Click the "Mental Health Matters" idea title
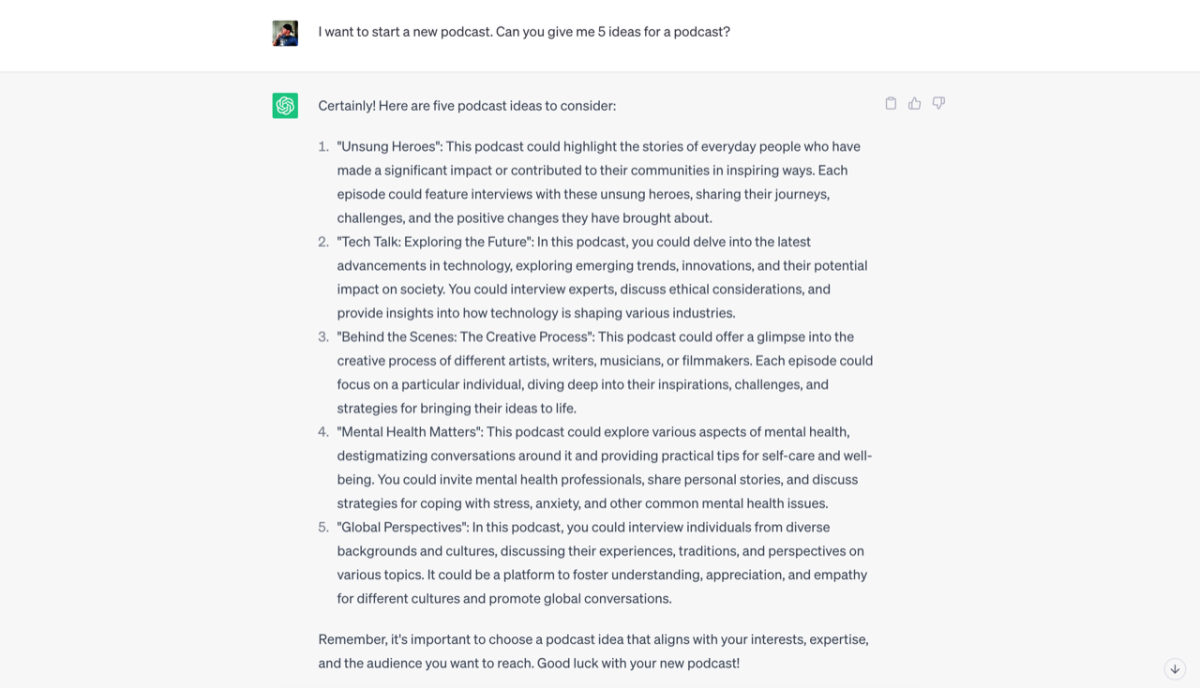1200x688 pixels. [x=410, y=432]
